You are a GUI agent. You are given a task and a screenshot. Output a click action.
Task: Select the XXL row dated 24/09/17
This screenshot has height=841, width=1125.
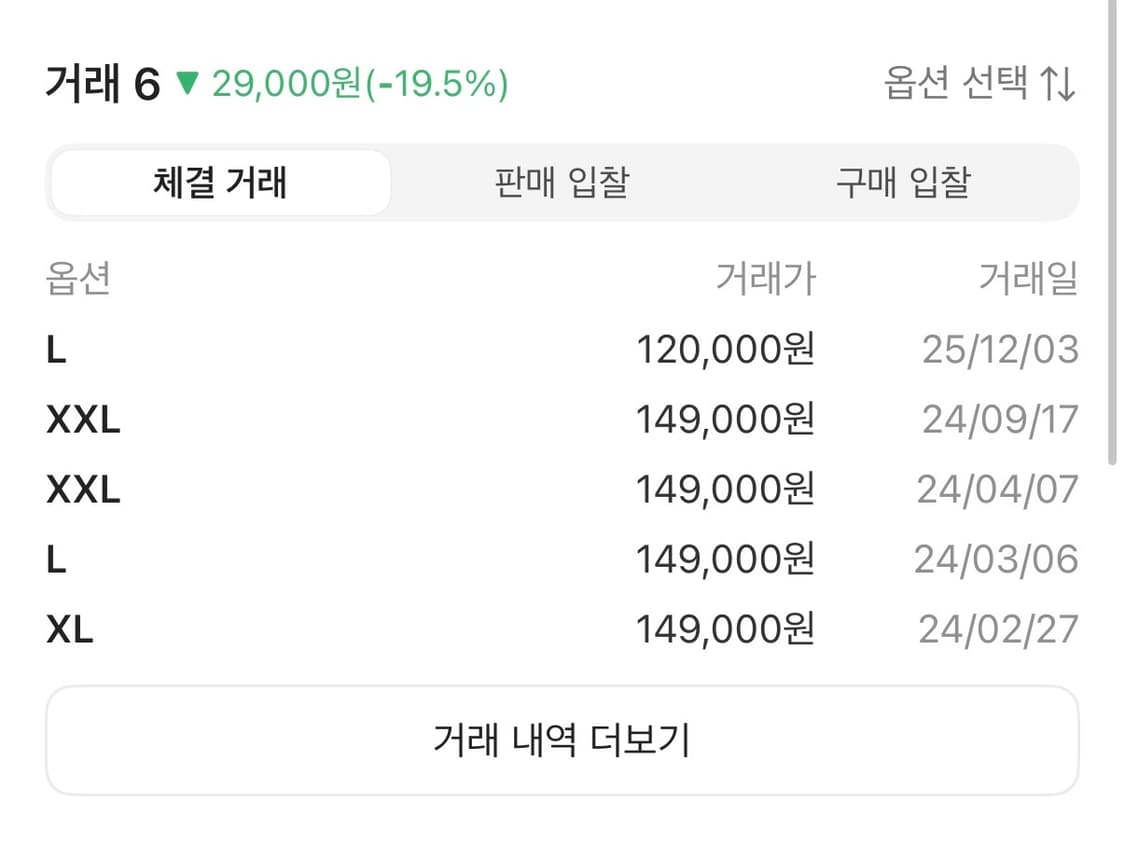coord(562,419)
